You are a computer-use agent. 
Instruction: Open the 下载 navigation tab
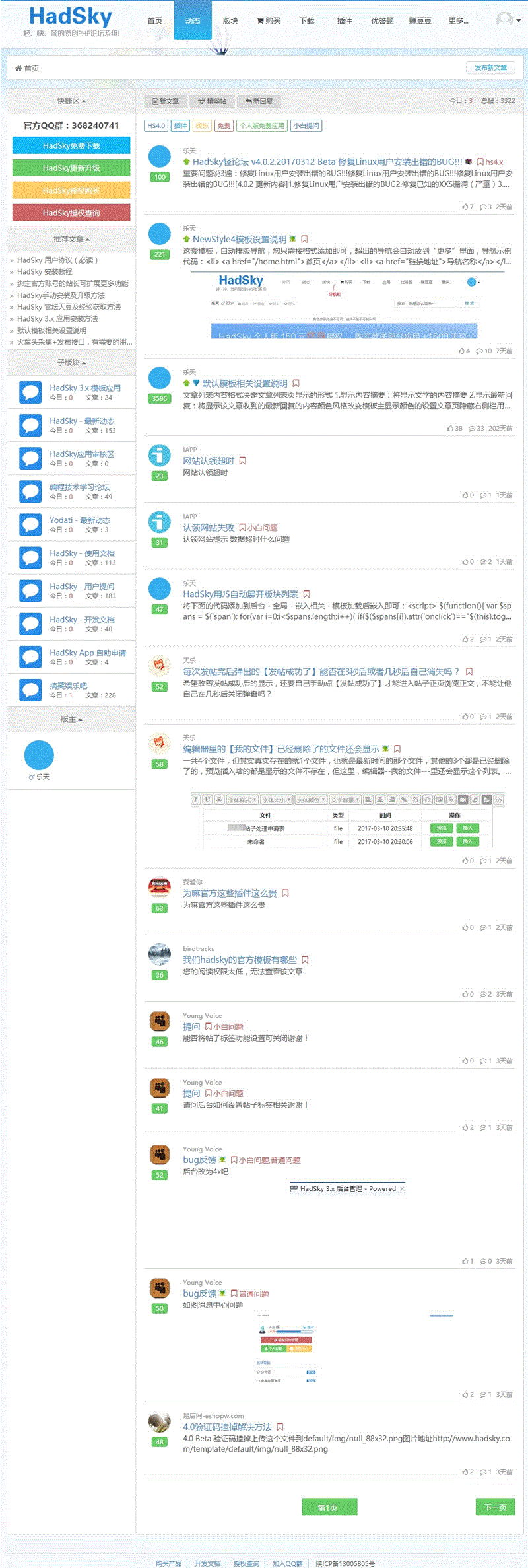pos(307,21)
